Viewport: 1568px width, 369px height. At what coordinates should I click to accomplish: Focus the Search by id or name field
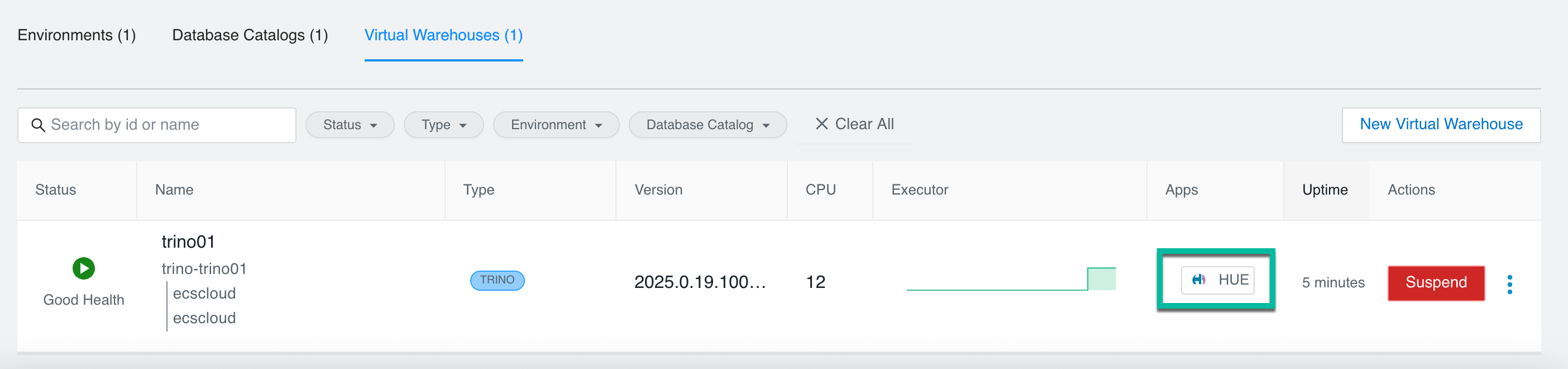164,125
